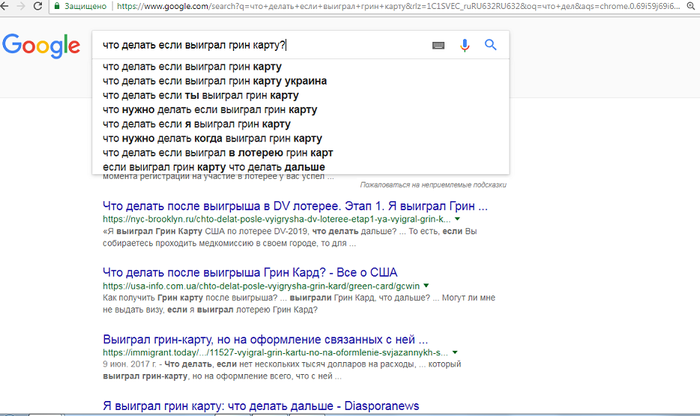Start voice search with microphone icon
This screenshot has height=416, width=700.
464,45
